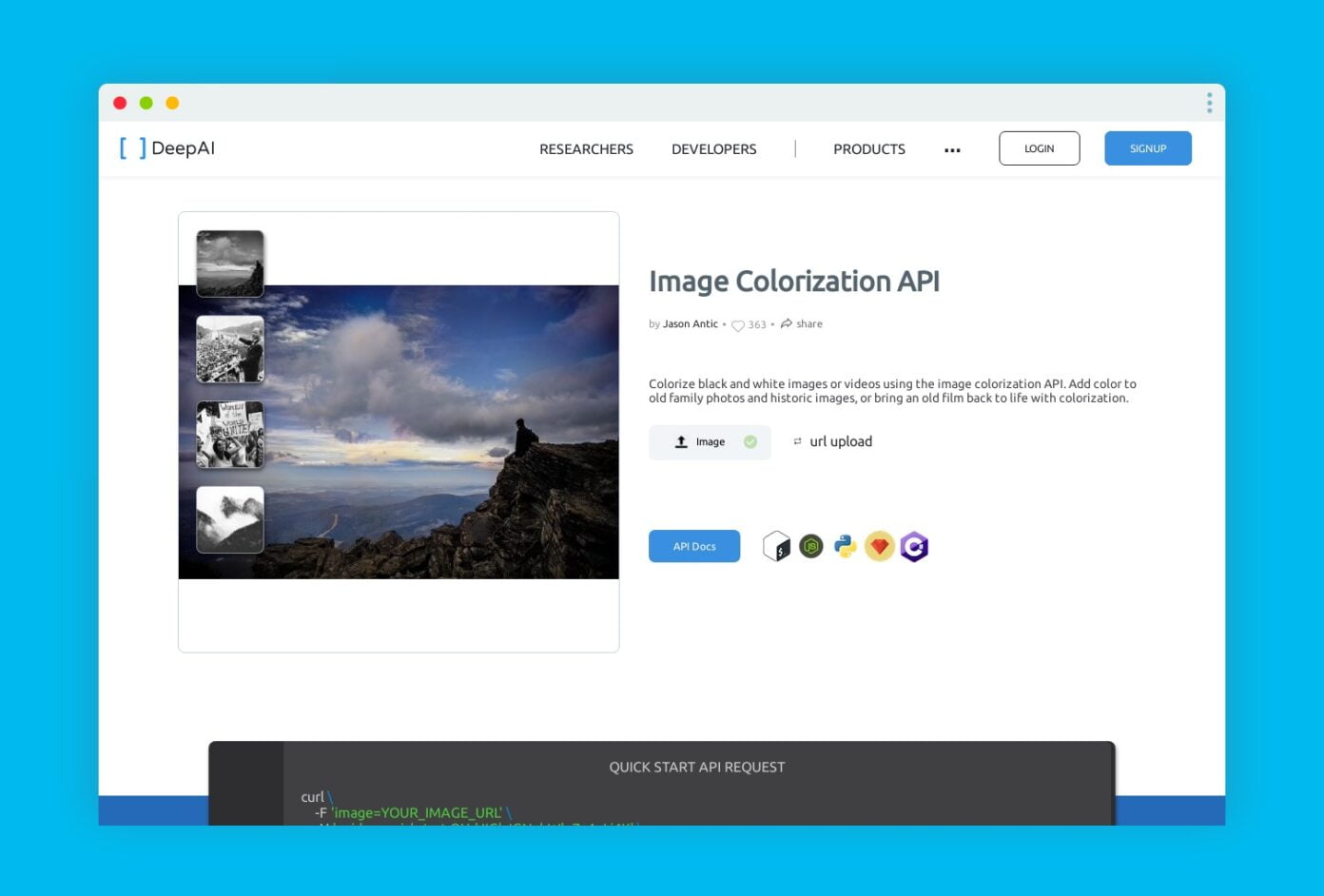Open the browser window options menu
The image size is (1324, 896).
click(x=1209, y=102)
